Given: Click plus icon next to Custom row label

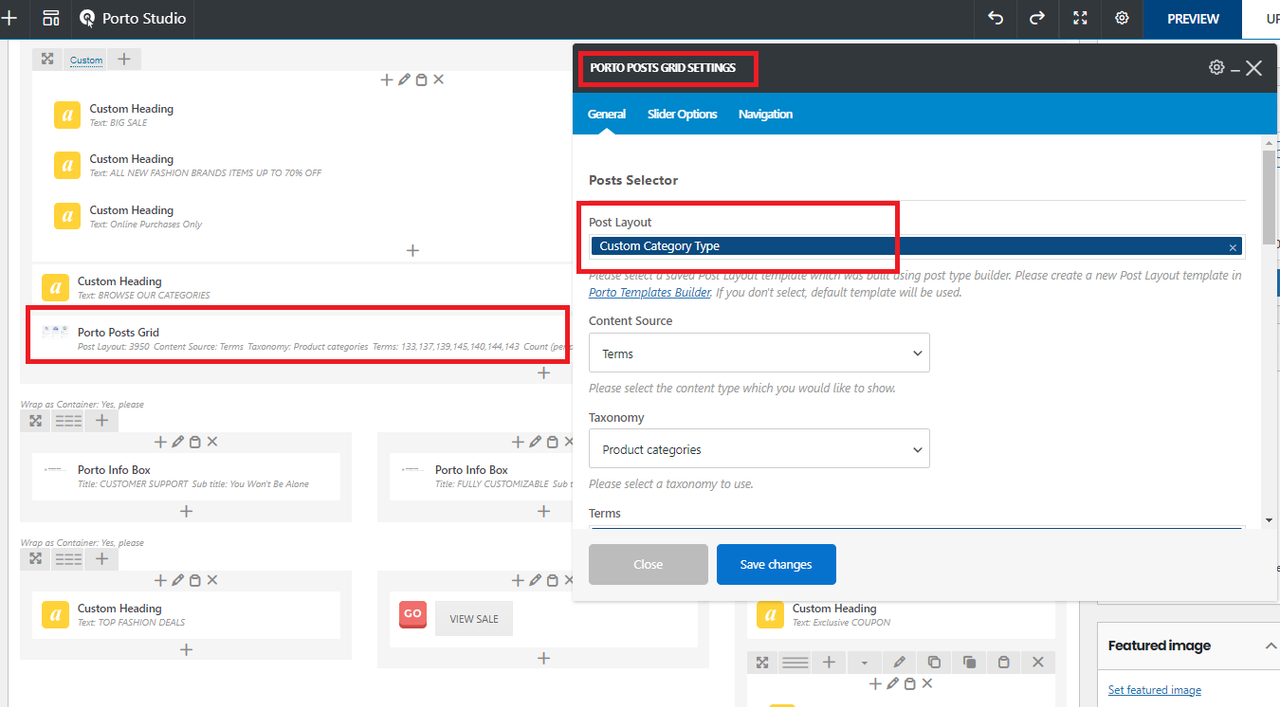Looking at the screenshot, I should tap(124, 59).
